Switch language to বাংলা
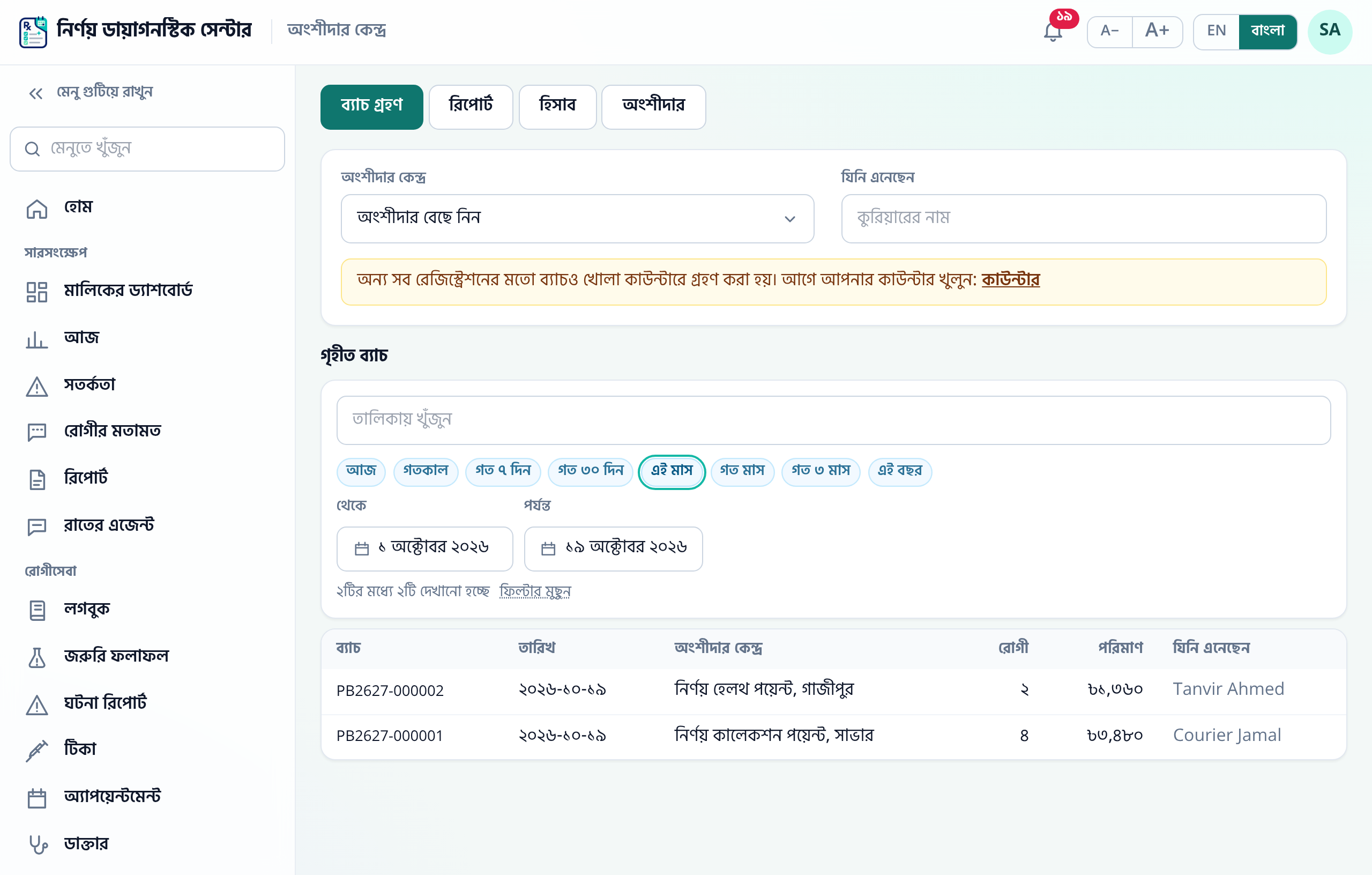 point(1267,31)
